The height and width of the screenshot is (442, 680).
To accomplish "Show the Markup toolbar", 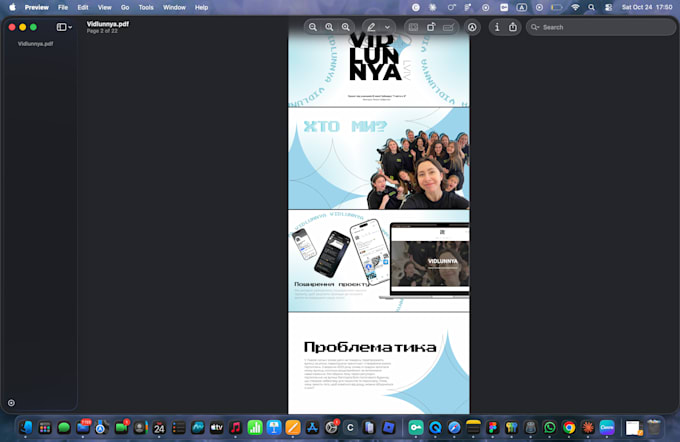I will (x=472, y=27).
